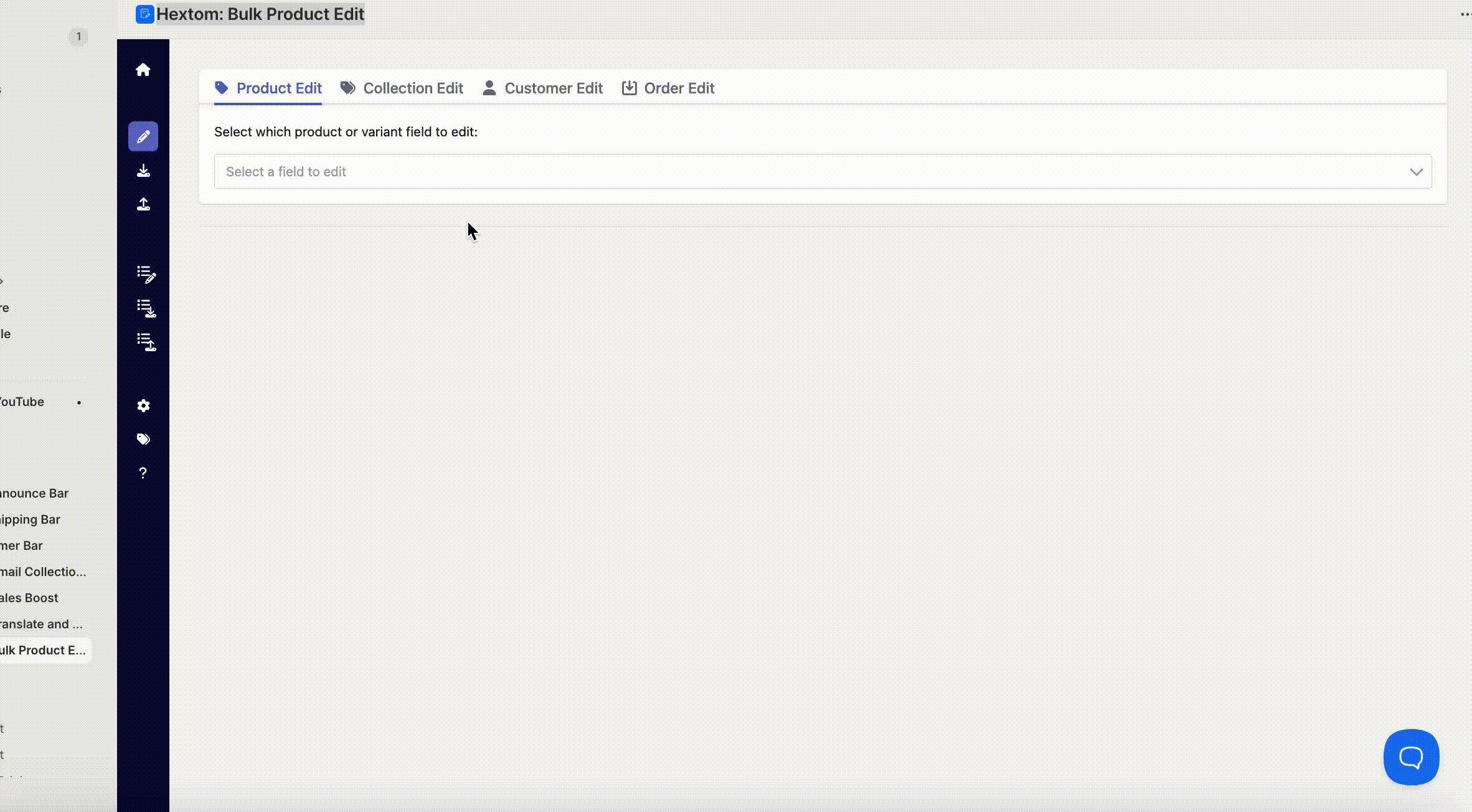Click the download export icon in sidebar
This screenshot has height=812, width=1472.
(143, 171)
